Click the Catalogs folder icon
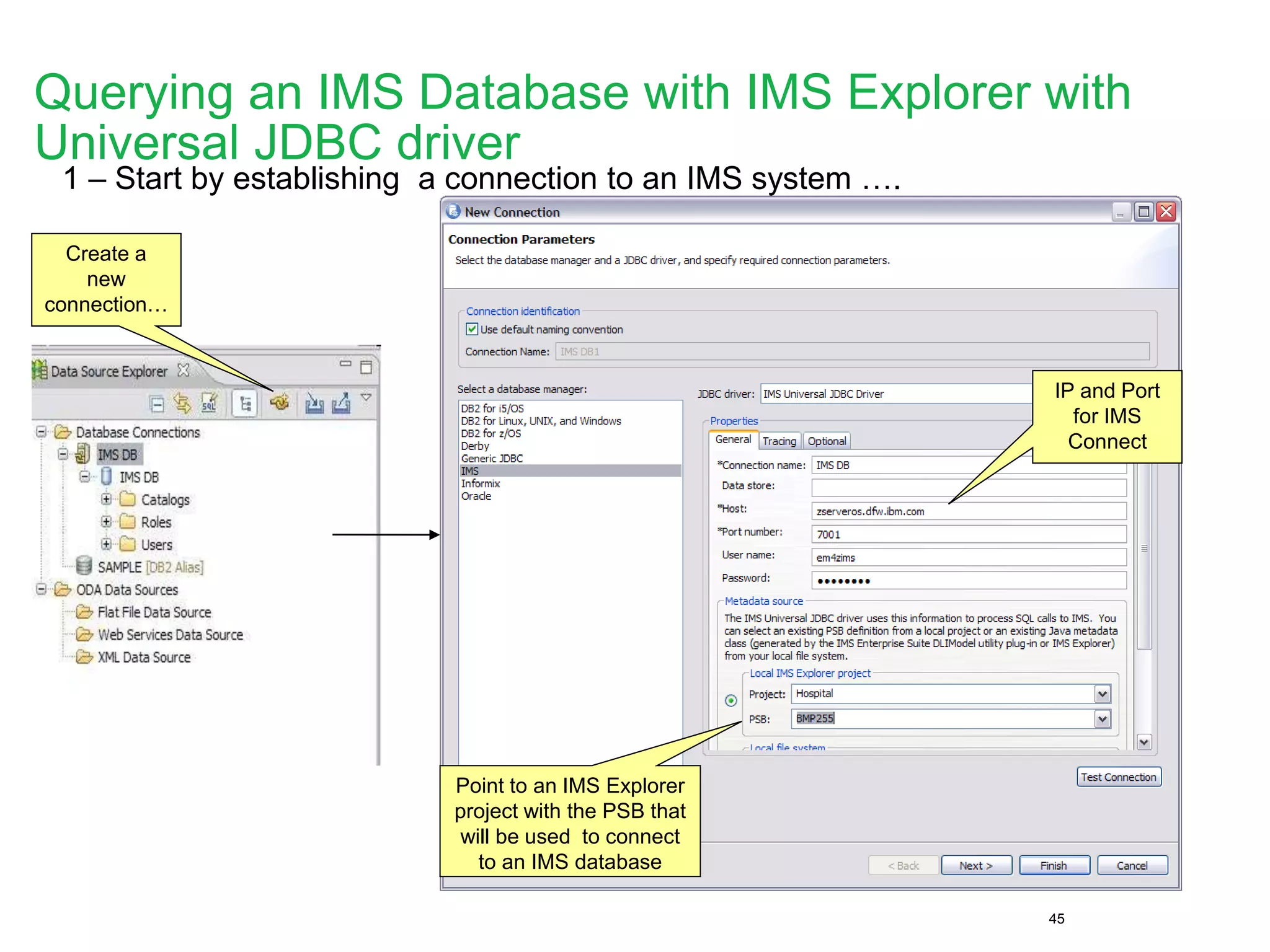 pos(128,499)
